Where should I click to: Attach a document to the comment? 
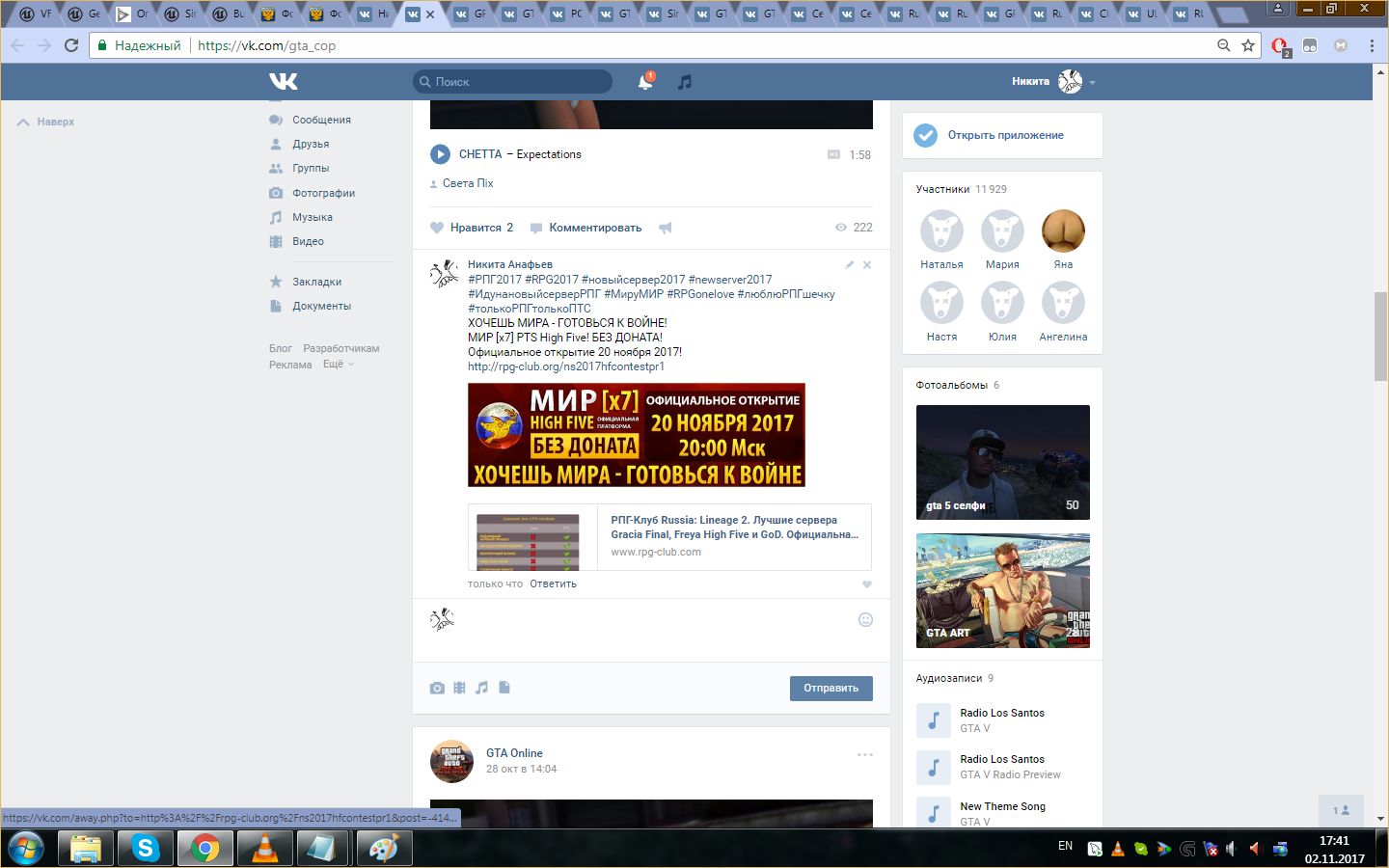[x=504, y=688]
